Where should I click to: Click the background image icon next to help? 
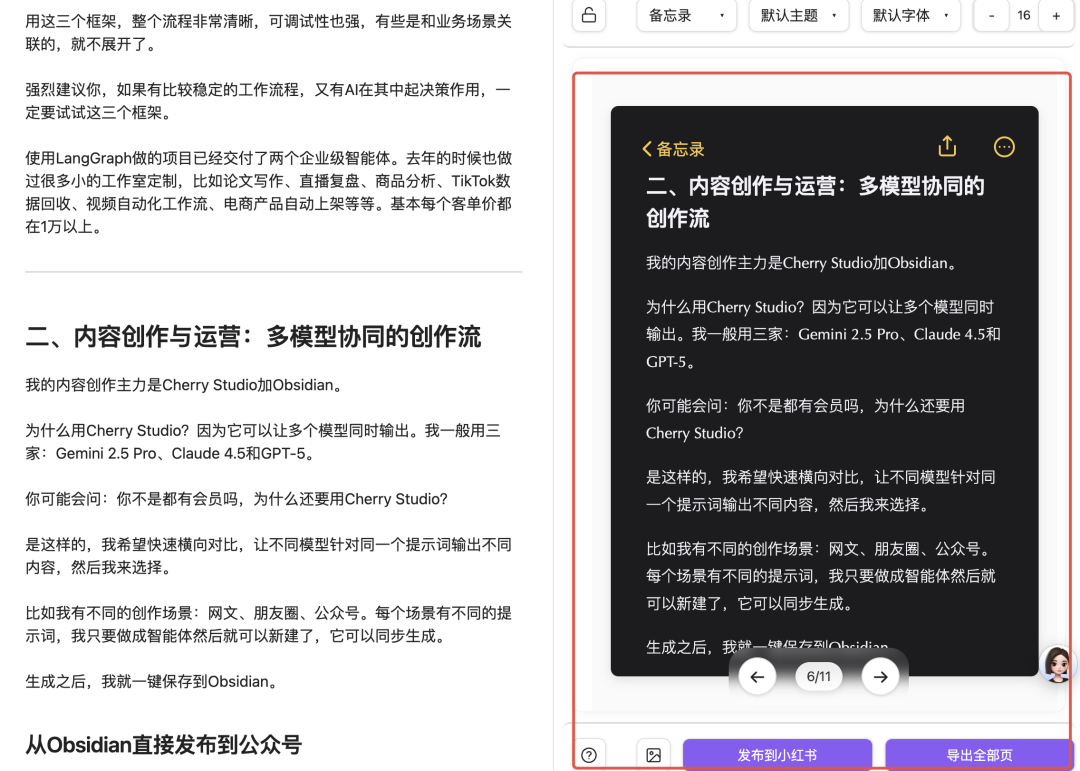655,755
